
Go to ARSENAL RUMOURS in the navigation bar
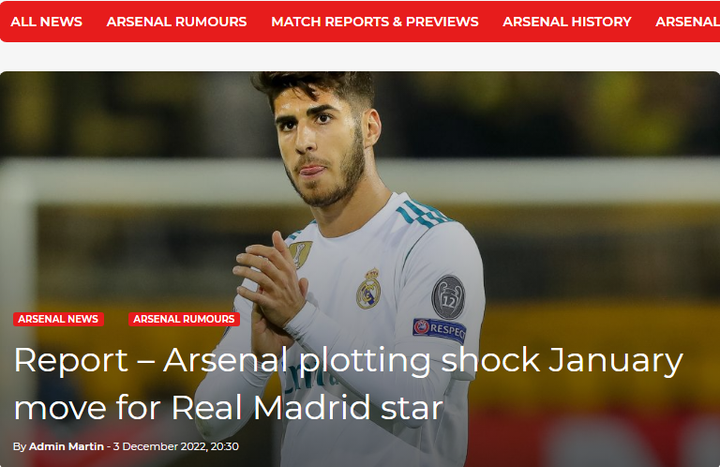tap(177, 22)
